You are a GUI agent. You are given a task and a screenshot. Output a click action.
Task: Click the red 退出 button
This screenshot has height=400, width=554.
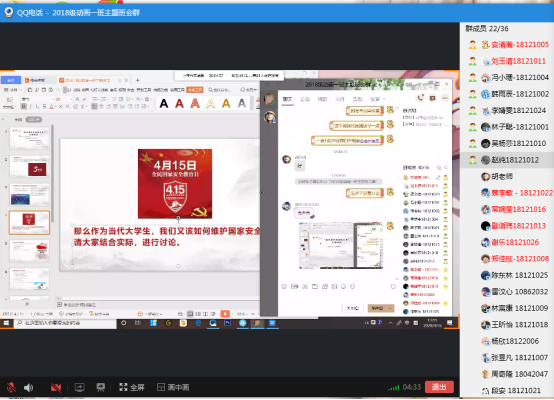439,387
